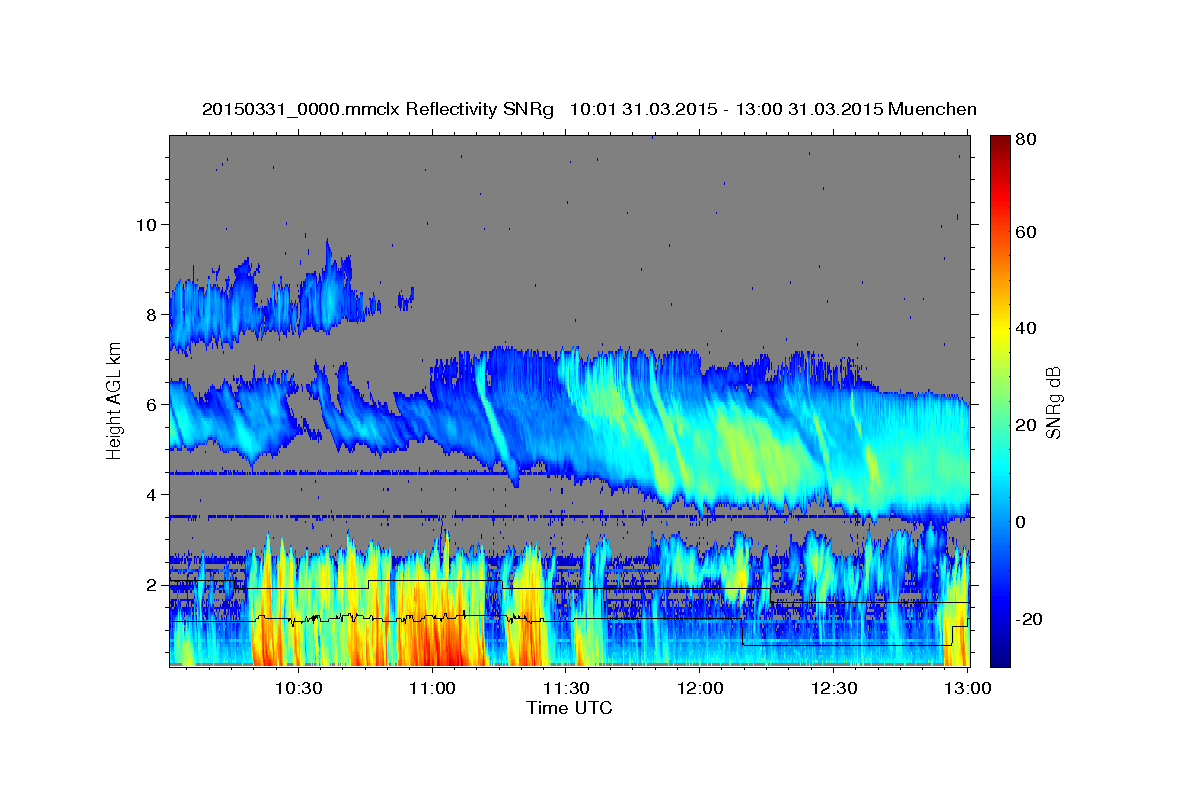Click the 'Time UTC' x-axis label

(x=569, y=708)
